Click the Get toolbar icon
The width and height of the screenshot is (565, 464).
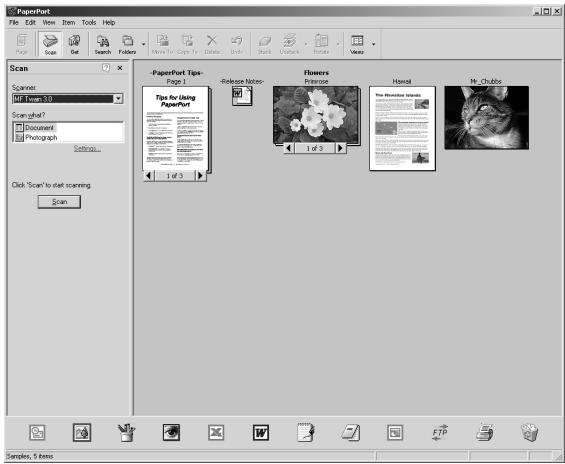click(74, 44)
